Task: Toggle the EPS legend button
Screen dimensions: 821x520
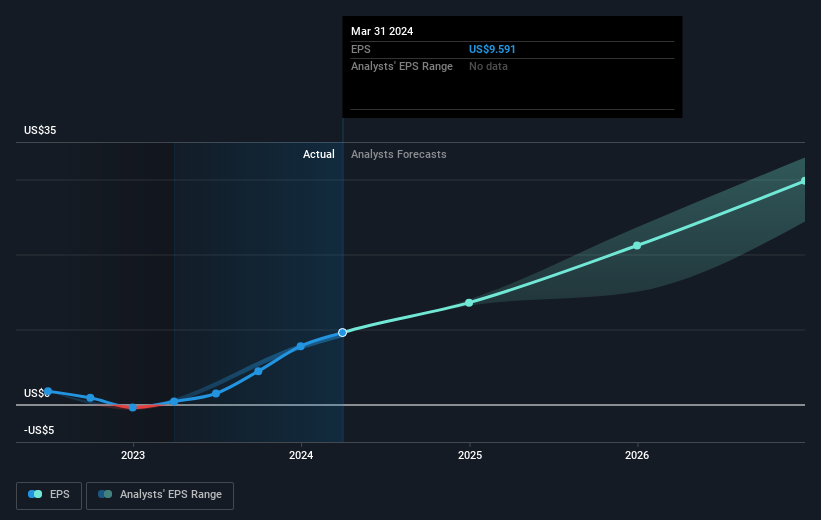Action: pyautogui.click(x=49, y=495)
